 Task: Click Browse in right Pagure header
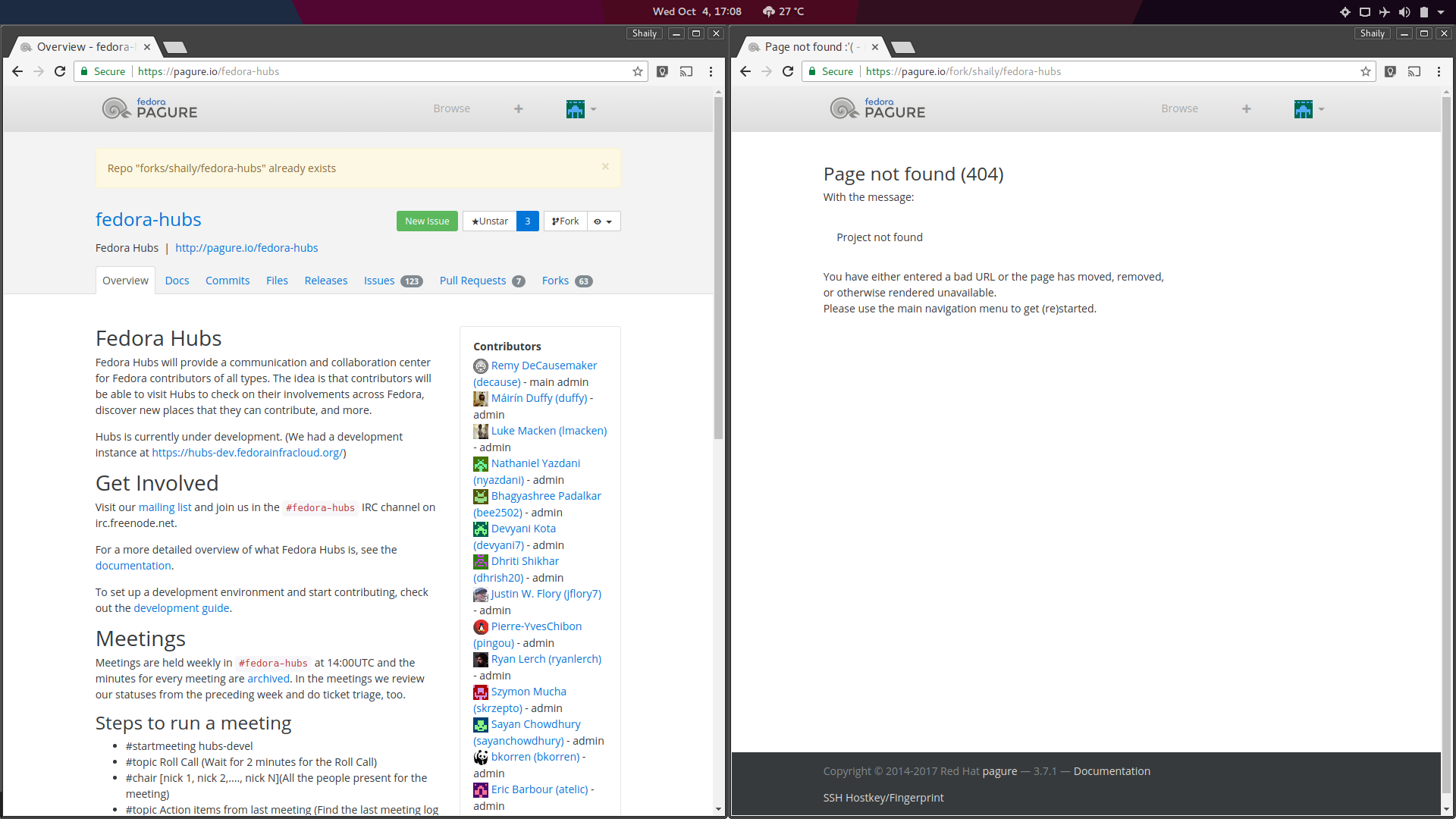[x=1180, y=108]
